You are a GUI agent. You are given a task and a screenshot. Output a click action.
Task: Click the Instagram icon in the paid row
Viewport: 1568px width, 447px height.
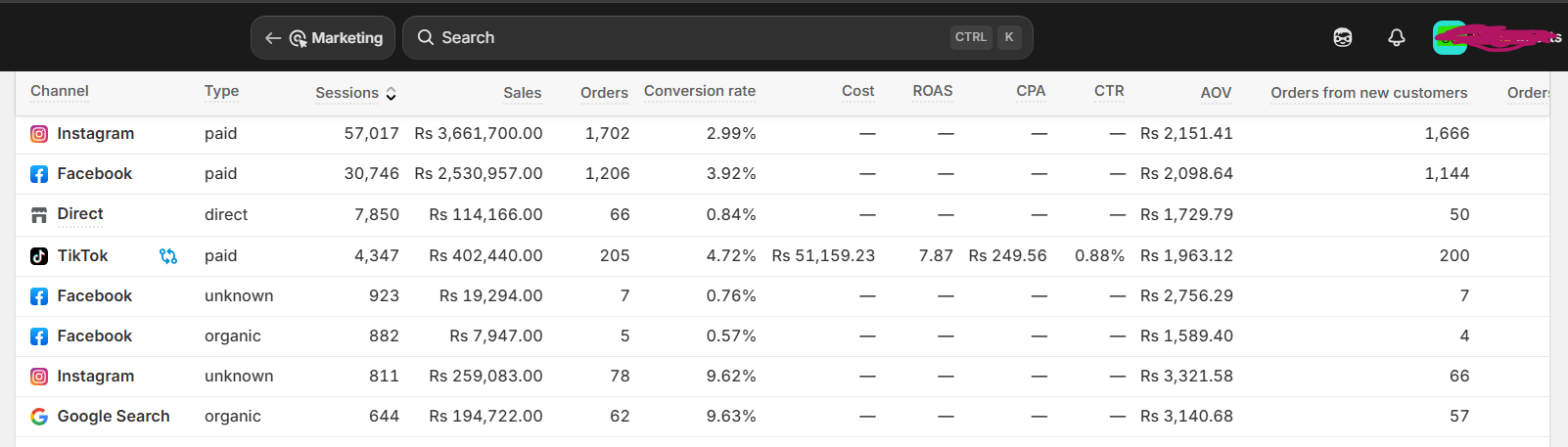click(39, 134)
